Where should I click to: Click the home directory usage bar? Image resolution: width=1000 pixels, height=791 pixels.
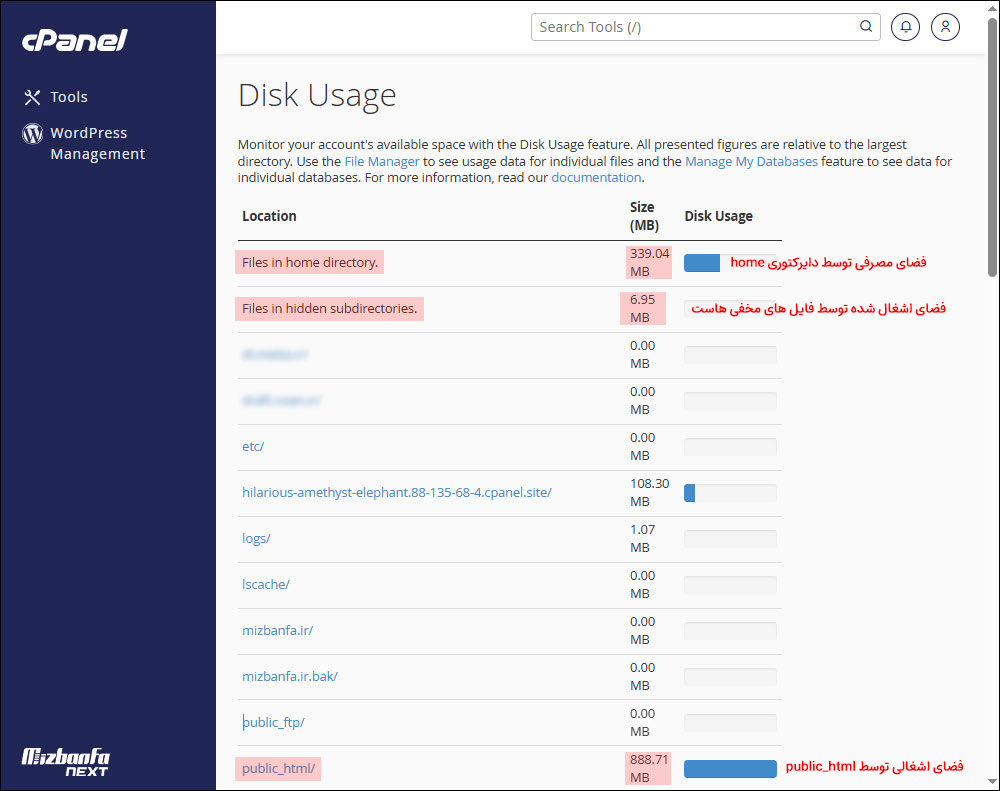point(702,263)
